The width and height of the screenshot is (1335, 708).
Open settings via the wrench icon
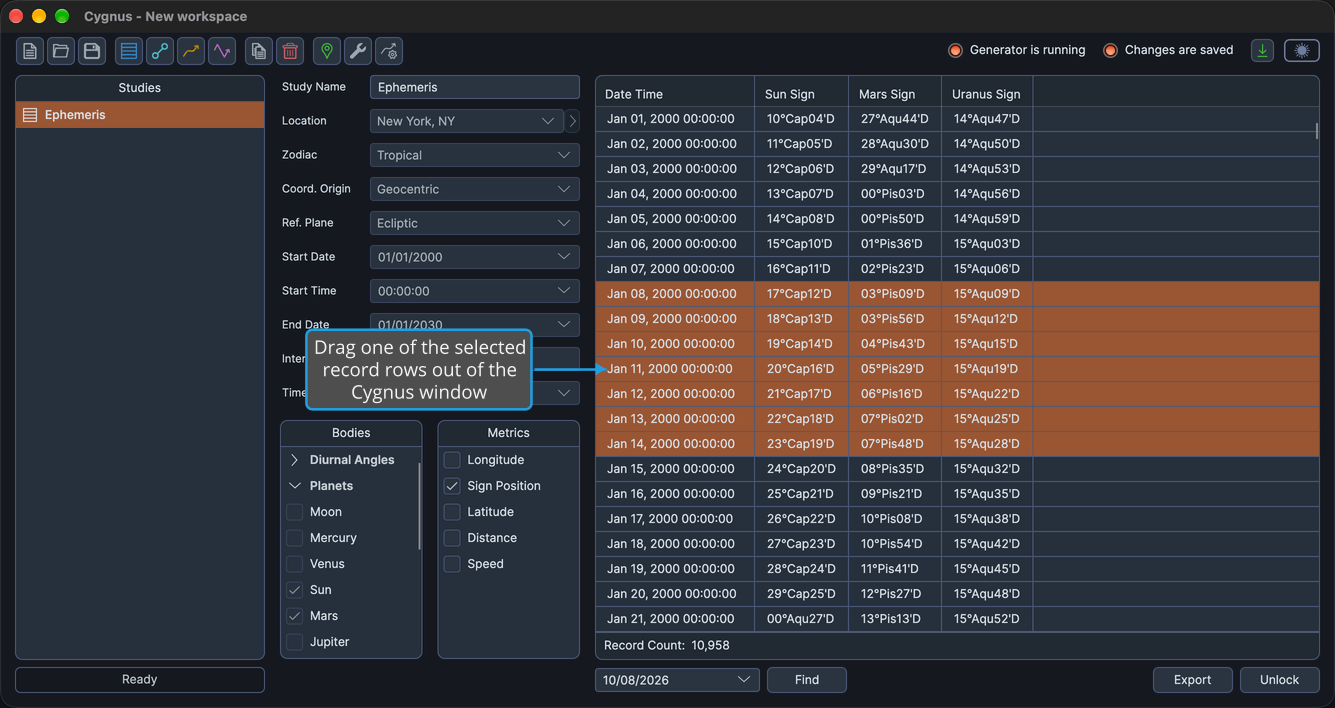358,51
